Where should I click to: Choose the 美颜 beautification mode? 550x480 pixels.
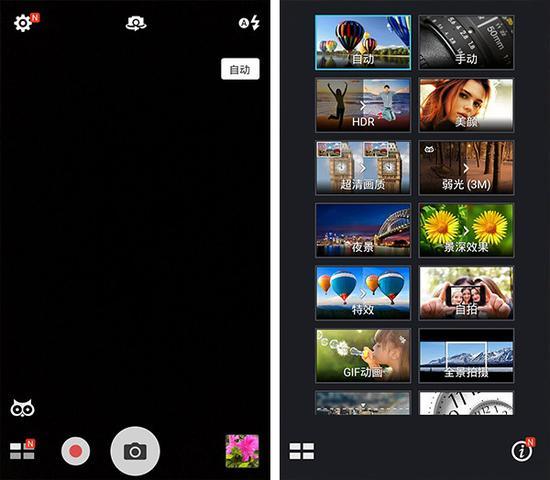point(466,105)
